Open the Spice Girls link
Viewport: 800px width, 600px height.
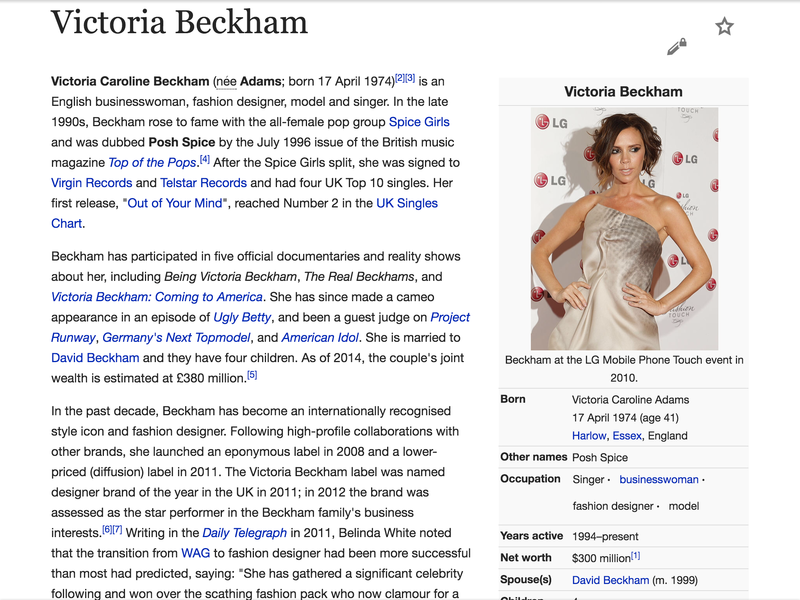click(x=419, y=122)
